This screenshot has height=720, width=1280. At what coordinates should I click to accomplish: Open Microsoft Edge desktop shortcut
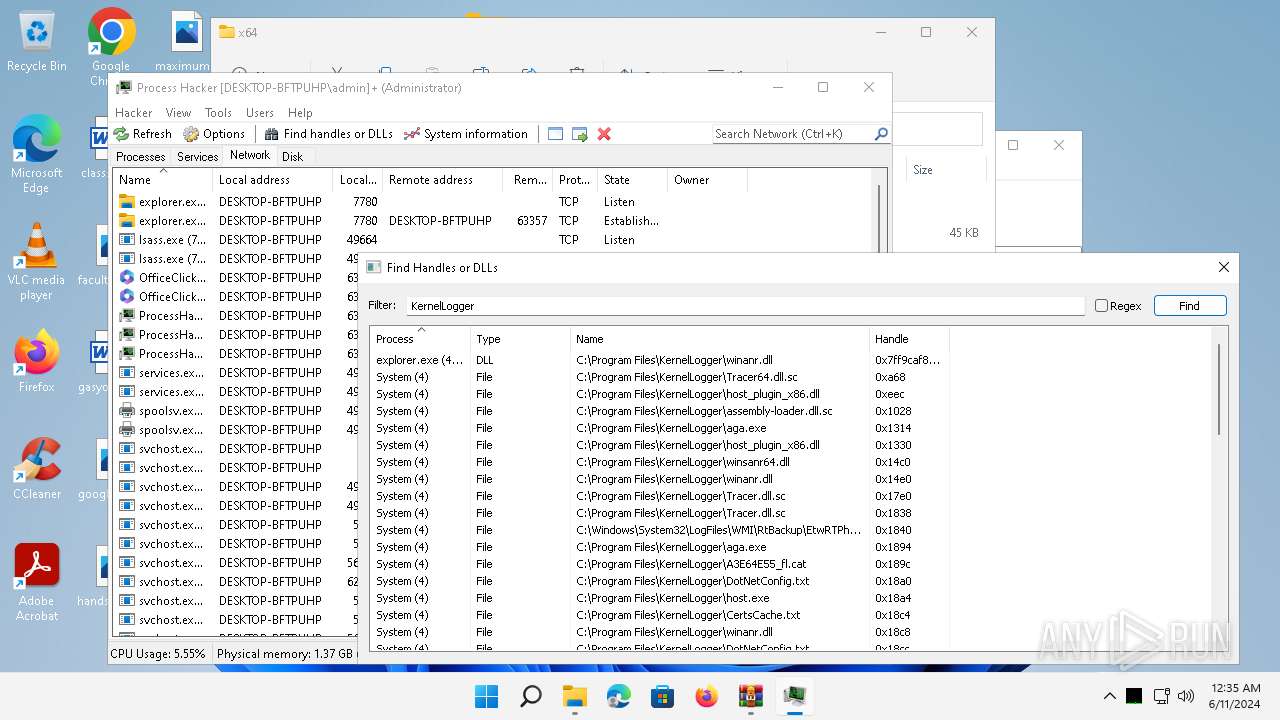pos(37,154)
